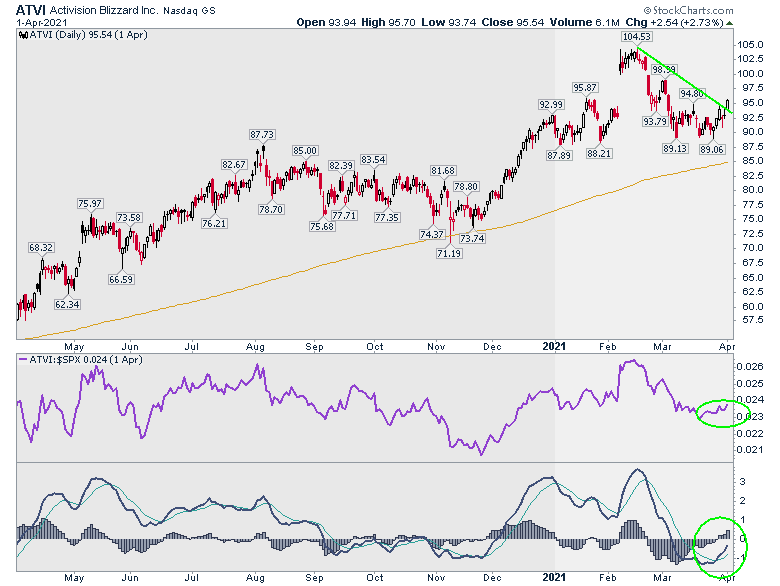Click the 78.80 price label
The width and height of the screenshot is (780, 586).
coord(466,187)
